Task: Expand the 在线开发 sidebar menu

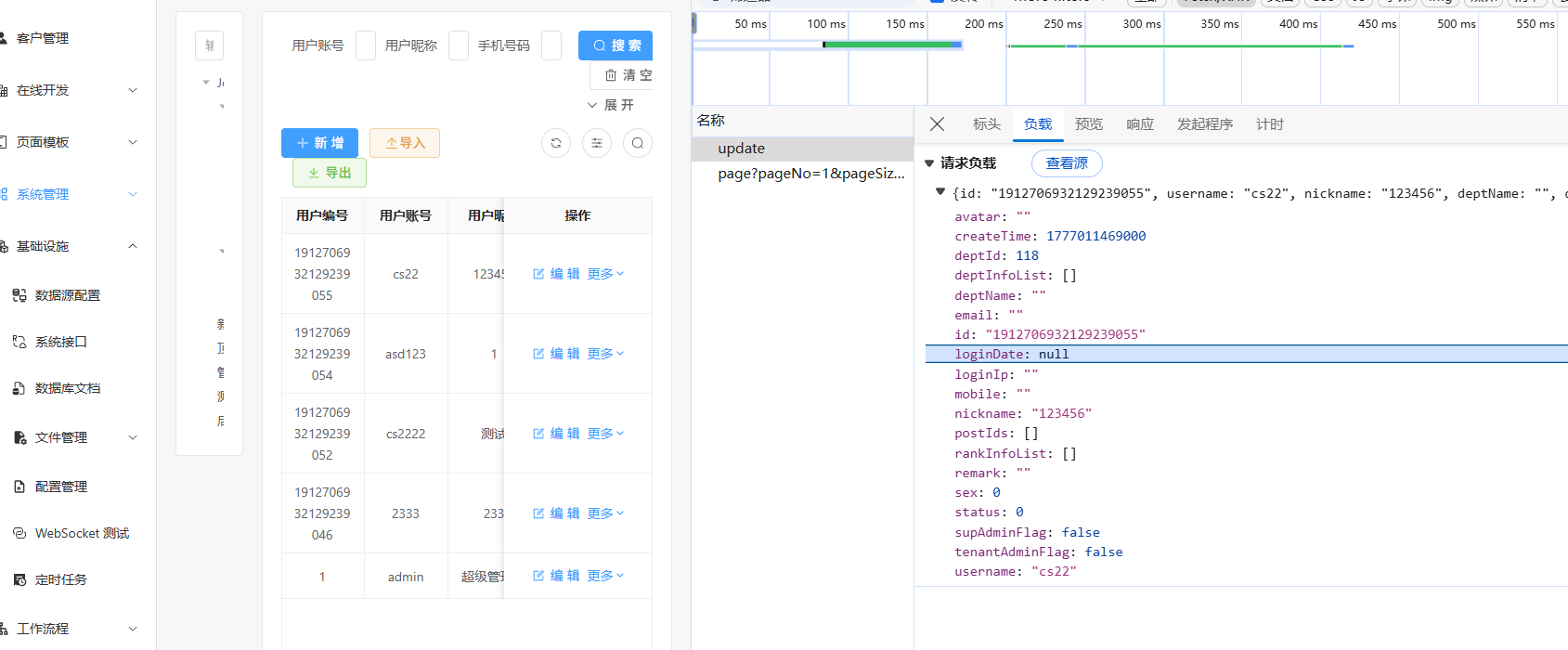Action: (70, 90)
